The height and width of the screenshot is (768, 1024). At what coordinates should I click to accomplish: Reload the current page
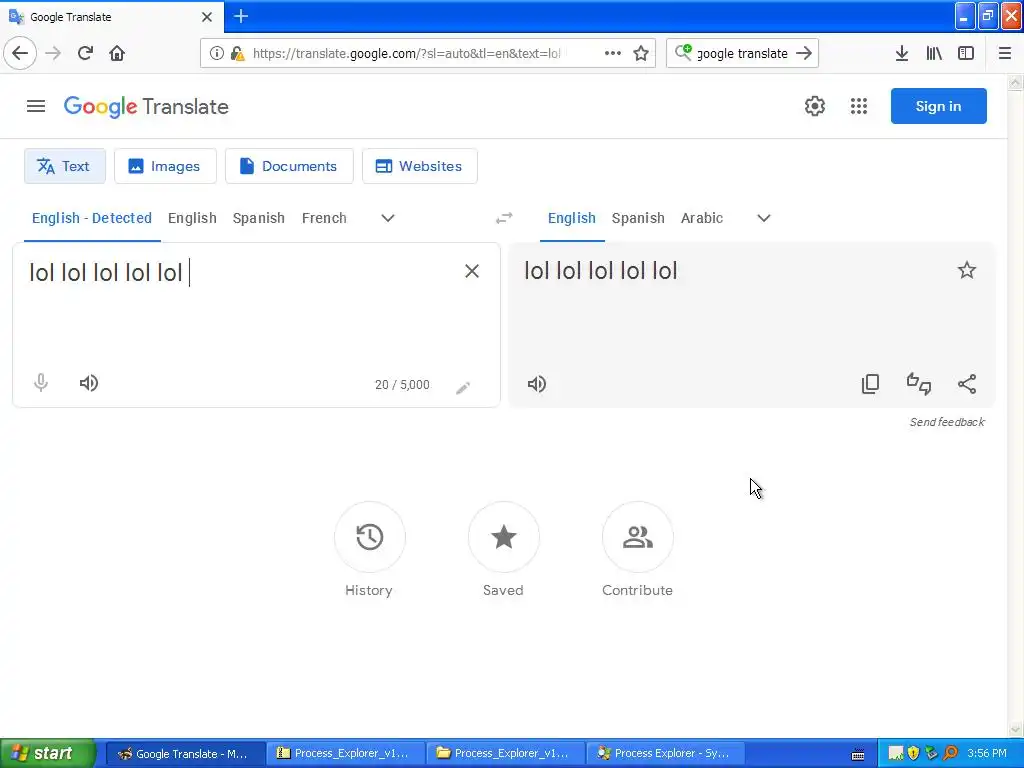click(85, 53)
